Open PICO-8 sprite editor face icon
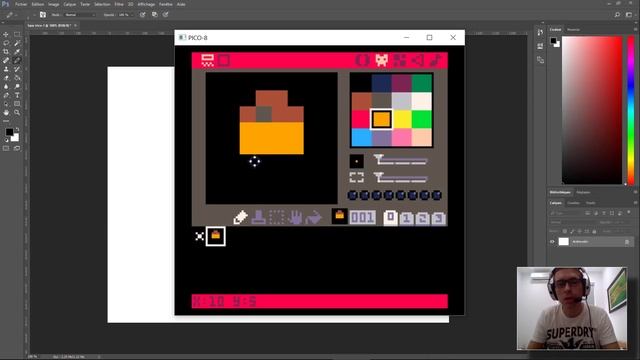Screen dimensions: 640x360 tap(382, 60)
